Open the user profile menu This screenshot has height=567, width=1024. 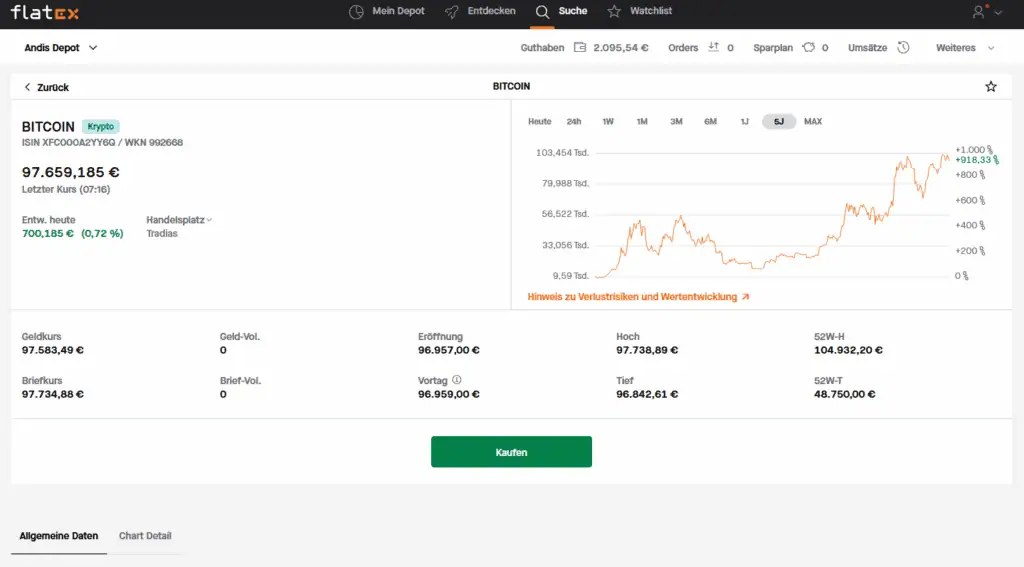pos(985,12)
